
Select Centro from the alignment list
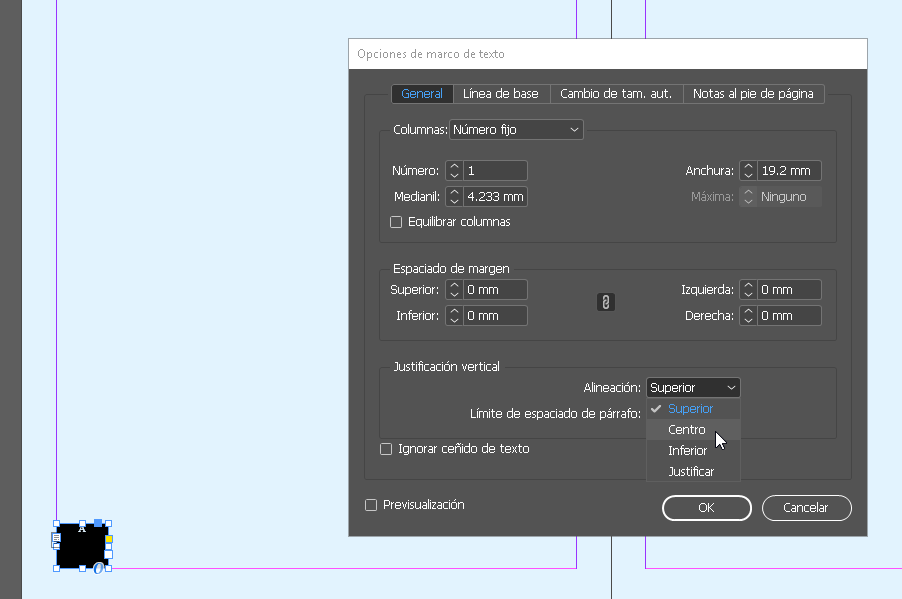pos(687,429)
